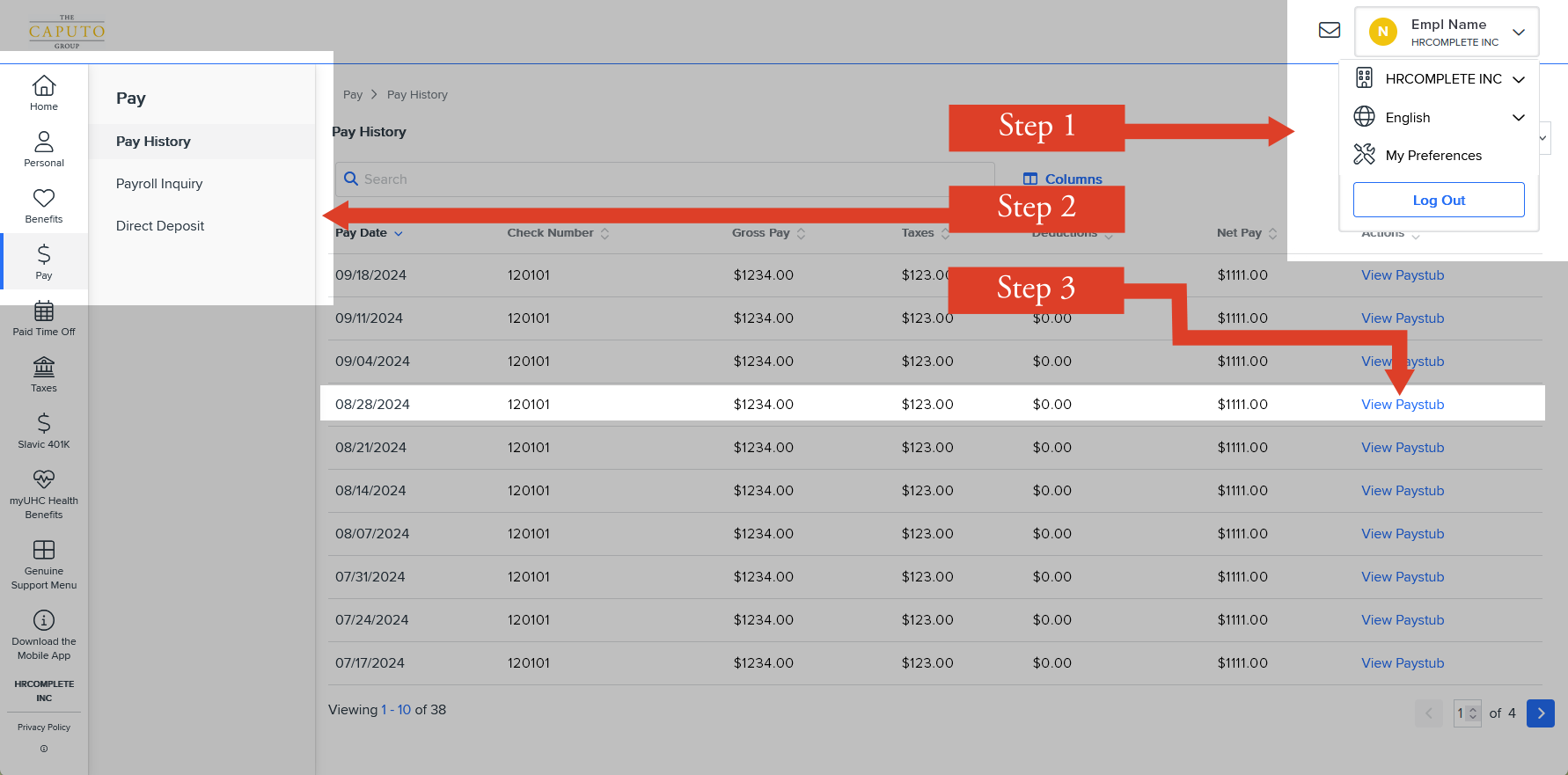Click the Viewing 1 - 10 of 38 text
1568x775 pixels.
tap(387, 710)
